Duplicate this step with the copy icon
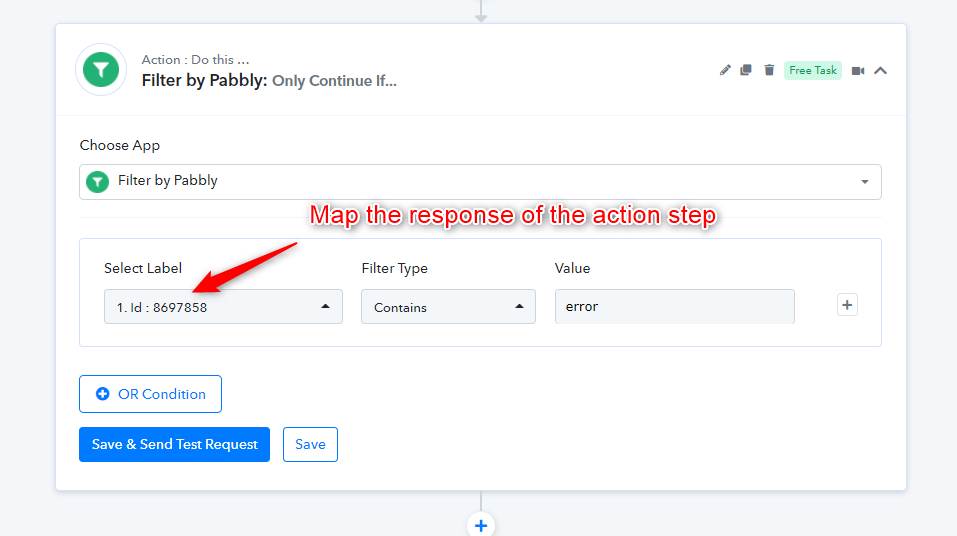This screenshot has height=536, width=957. 746,70
